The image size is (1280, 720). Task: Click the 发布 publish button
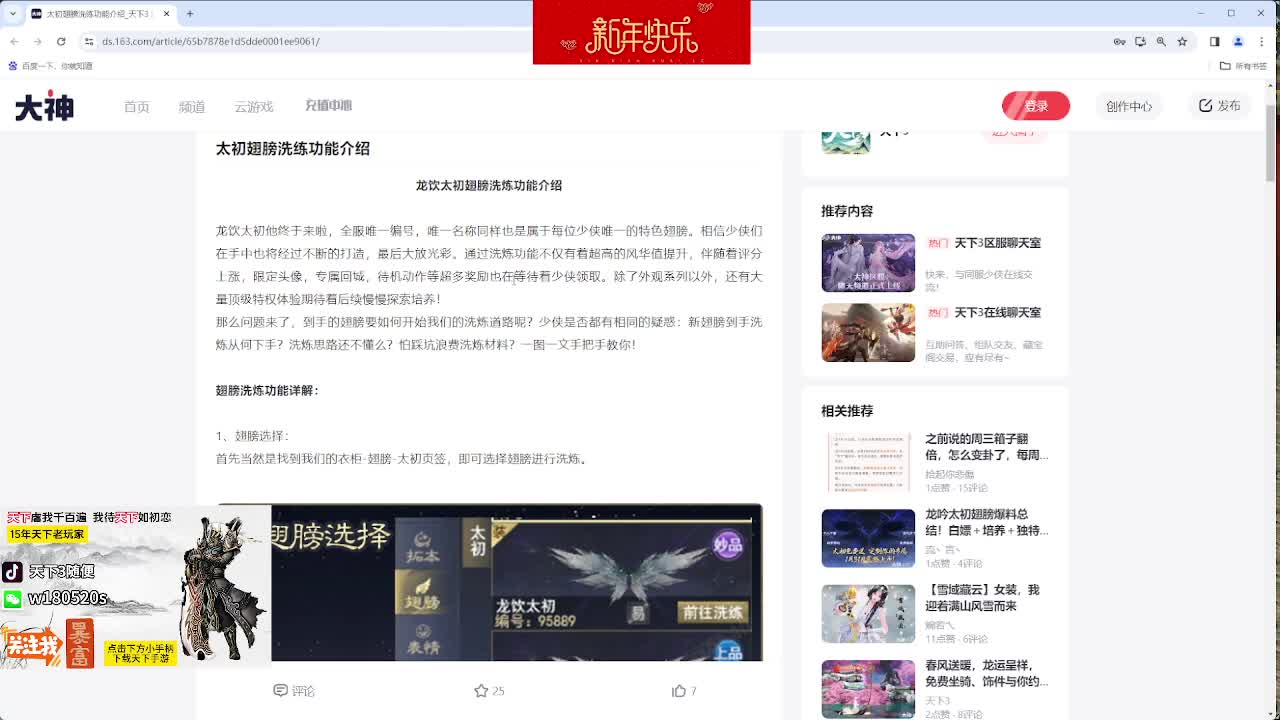pyautogui.click(x=1220, y=106)
